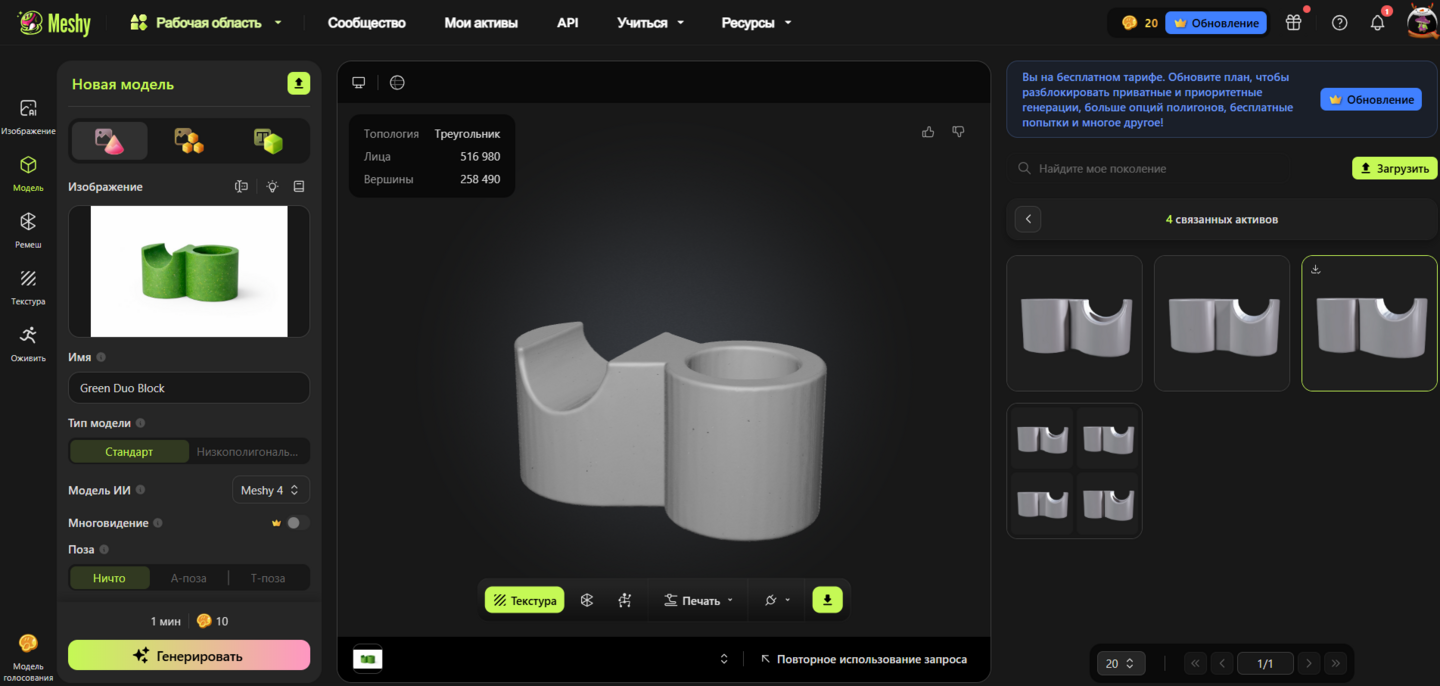Click Обновление button in the free plan banner
This screenshot has width=1440, height=686.
coord(1371,99)
